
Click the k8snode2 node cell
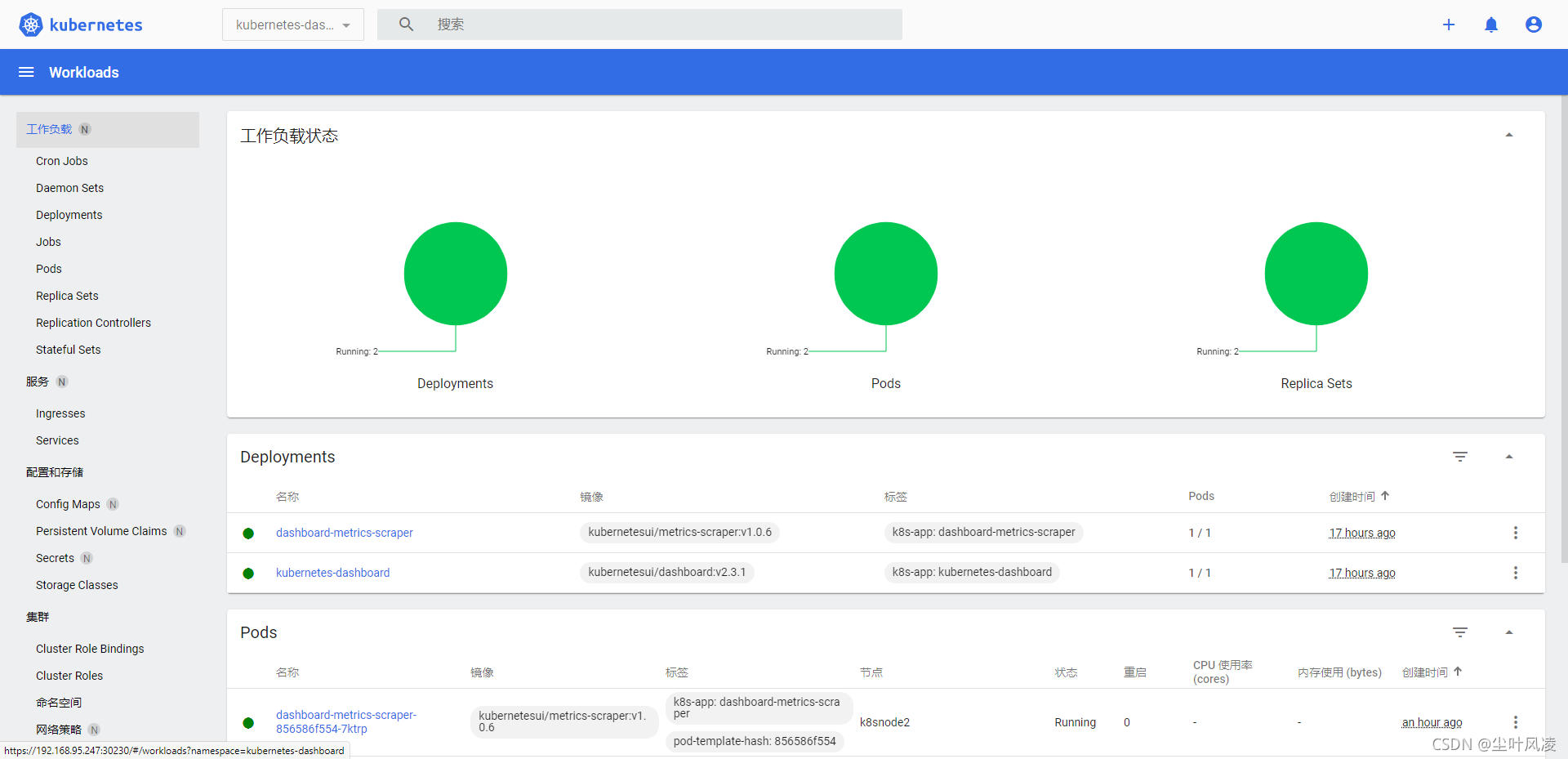(x=884, y=722)
